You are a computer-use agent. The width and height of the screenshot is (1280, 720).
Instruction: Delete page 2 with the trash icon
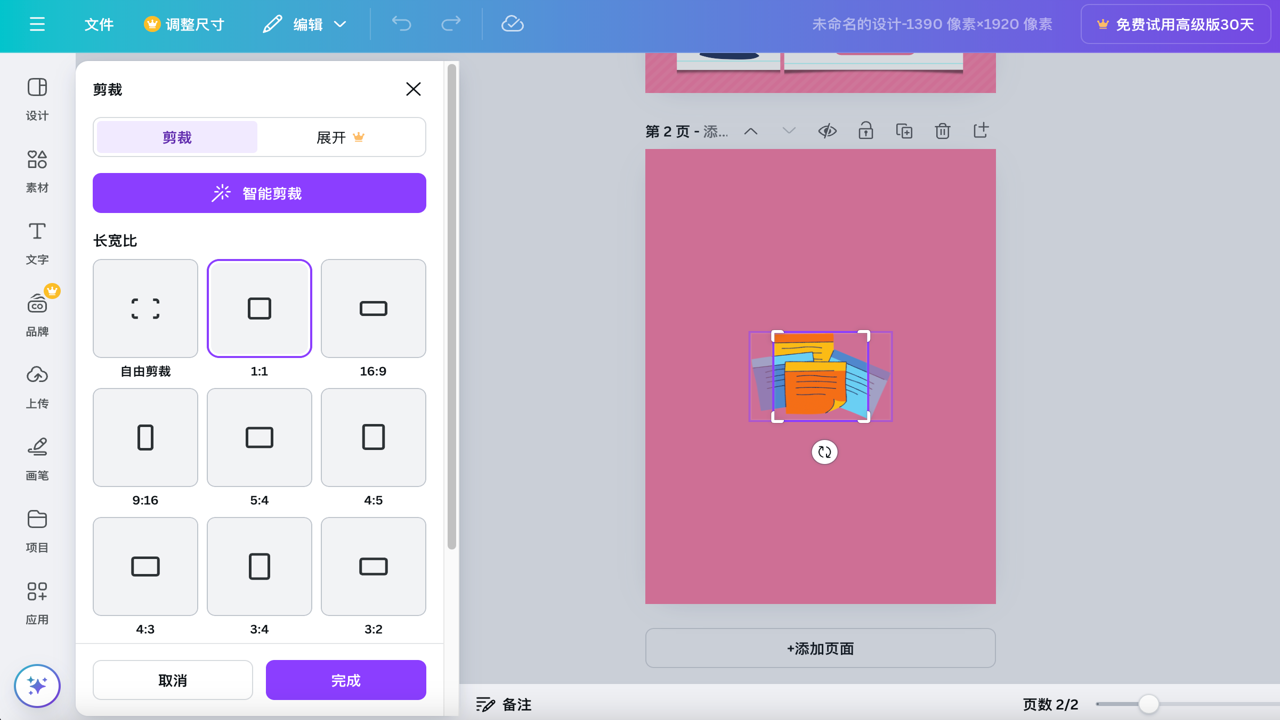point(942,131)
